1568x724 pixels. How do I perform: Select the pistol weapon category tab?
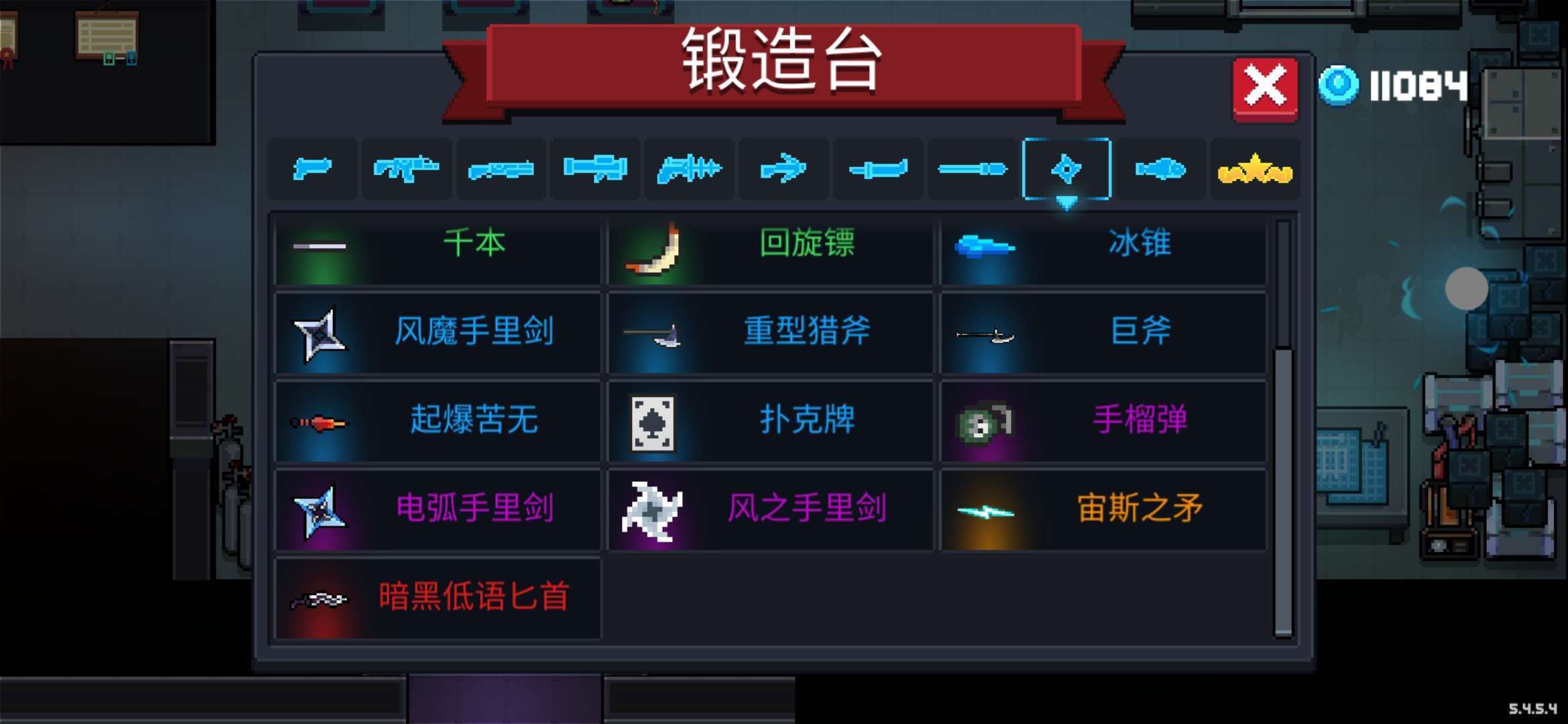click(x=312, y=169)
